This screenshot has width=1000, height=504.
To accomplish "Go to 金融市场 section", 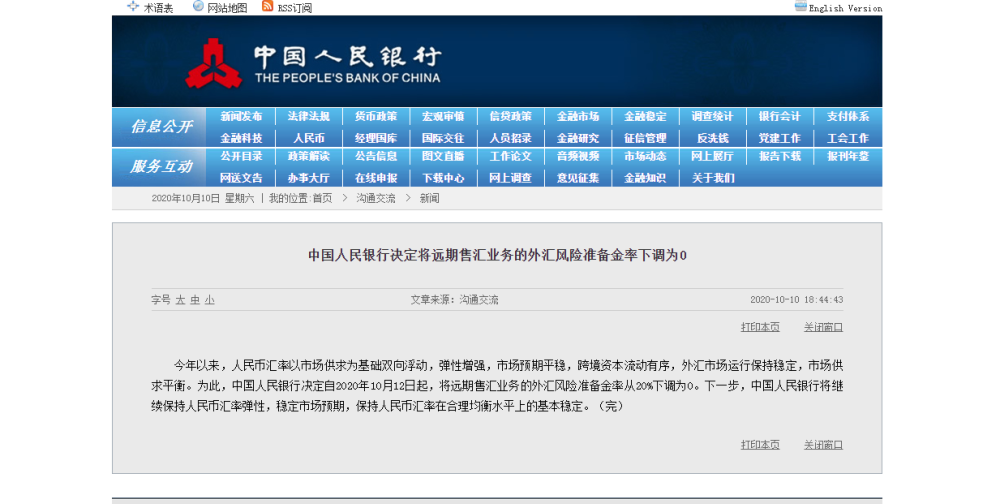I will [x=578, y=116].
